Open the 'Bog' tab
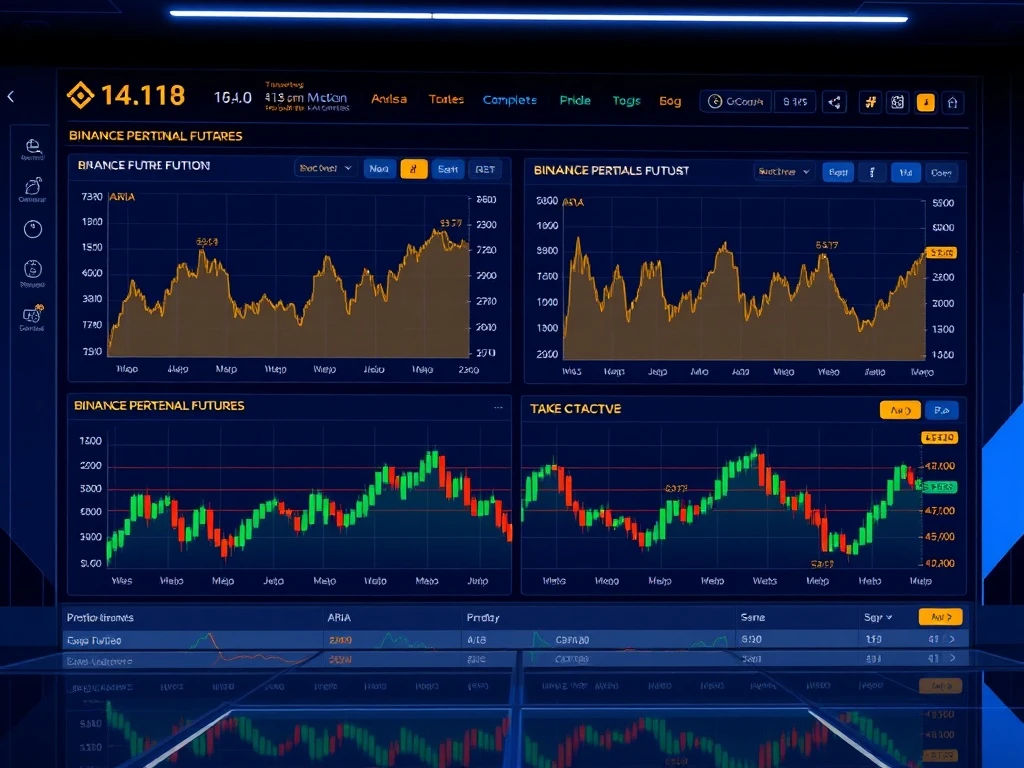 [x=670, y=101]
